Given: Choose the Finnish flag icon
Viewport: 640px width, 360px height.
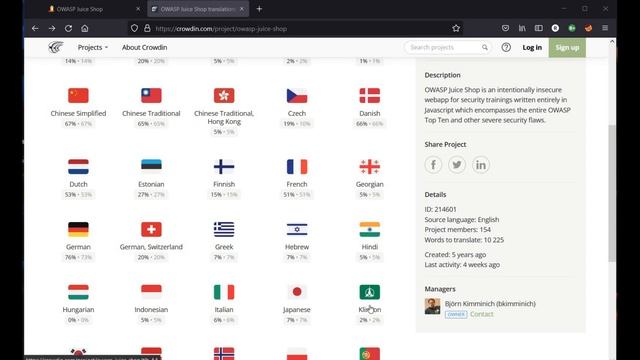Looking at the screenshot, I should [224, 167].
